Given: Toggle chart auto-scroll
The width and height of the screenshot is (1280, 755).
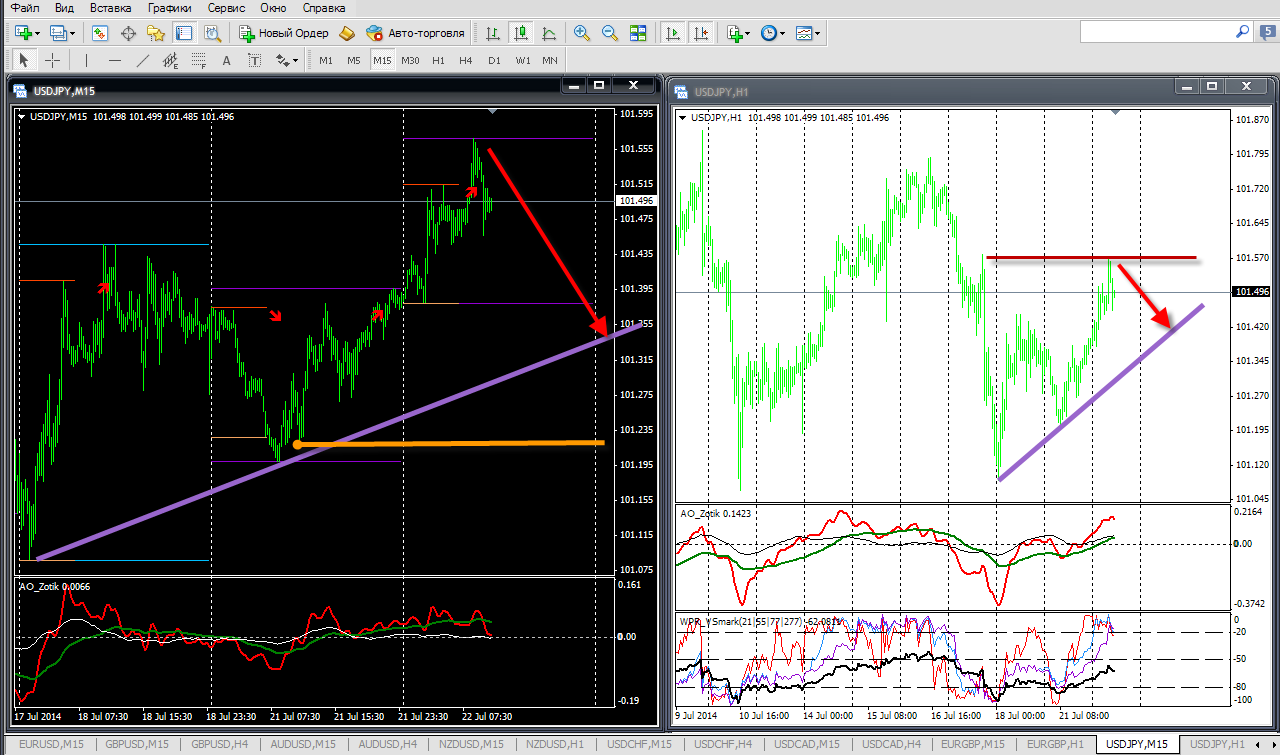Looking at the screenshot, I should (673, 33).
